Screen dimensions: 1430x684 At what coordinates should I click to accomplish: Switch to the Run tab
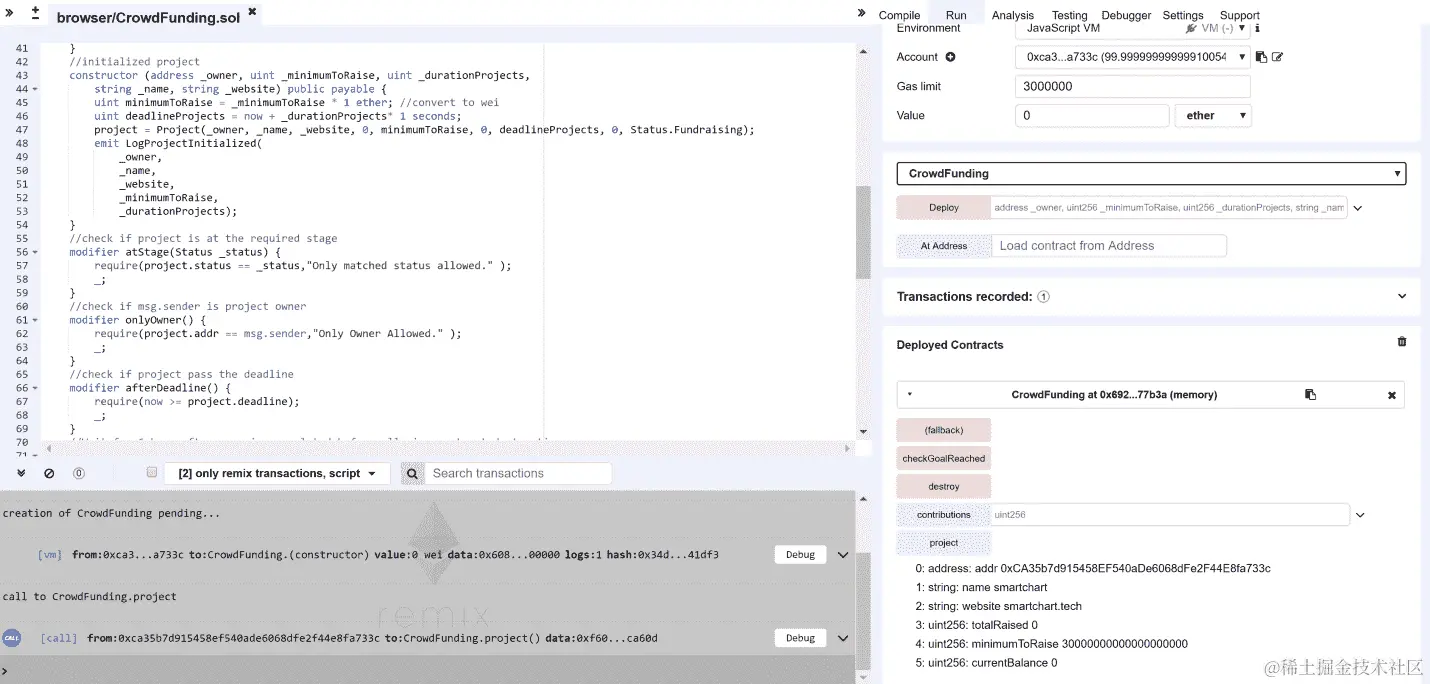(x=956, y=15)
